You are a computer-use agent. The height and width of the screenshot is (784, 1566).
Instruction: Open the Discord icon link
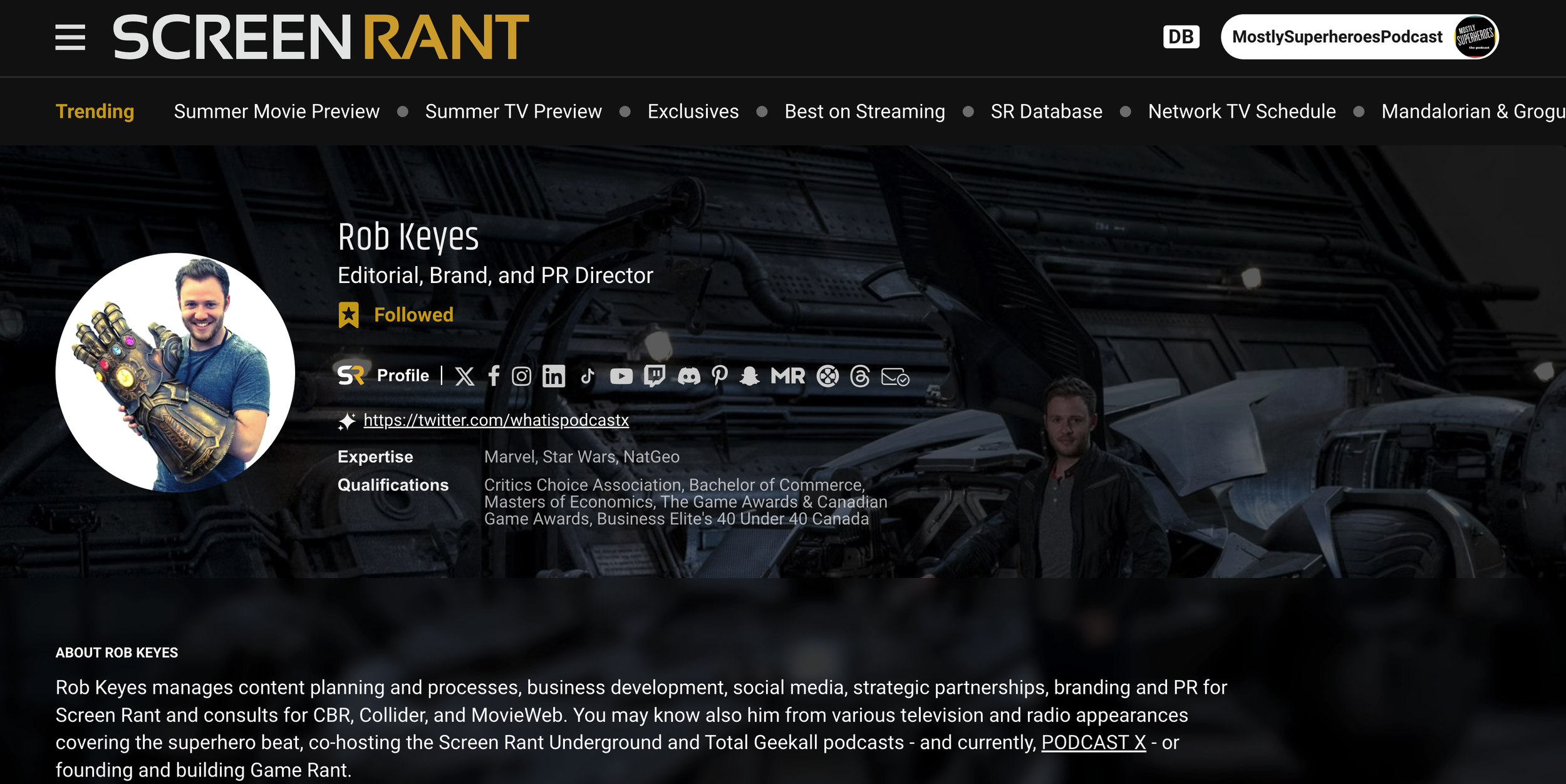[x=689, y=376]
